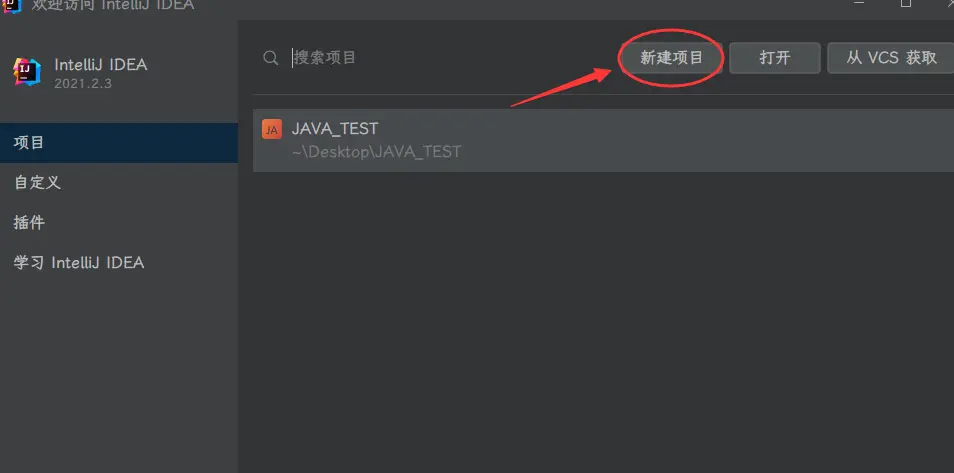
Task: Create a project with 新建项目 button
Action: click(x=671, y=58)
